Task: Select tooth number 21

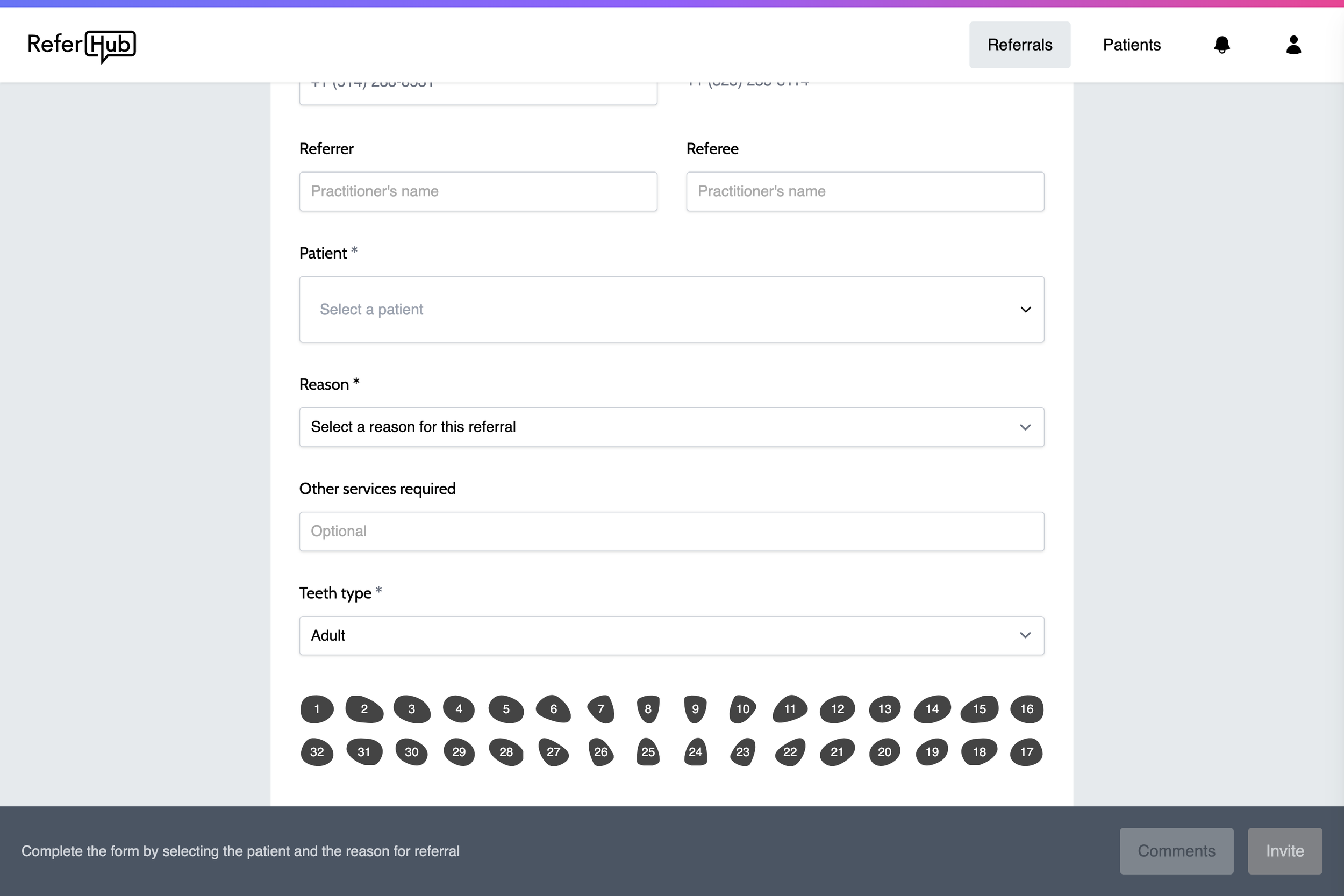Action: coord(837,752)
